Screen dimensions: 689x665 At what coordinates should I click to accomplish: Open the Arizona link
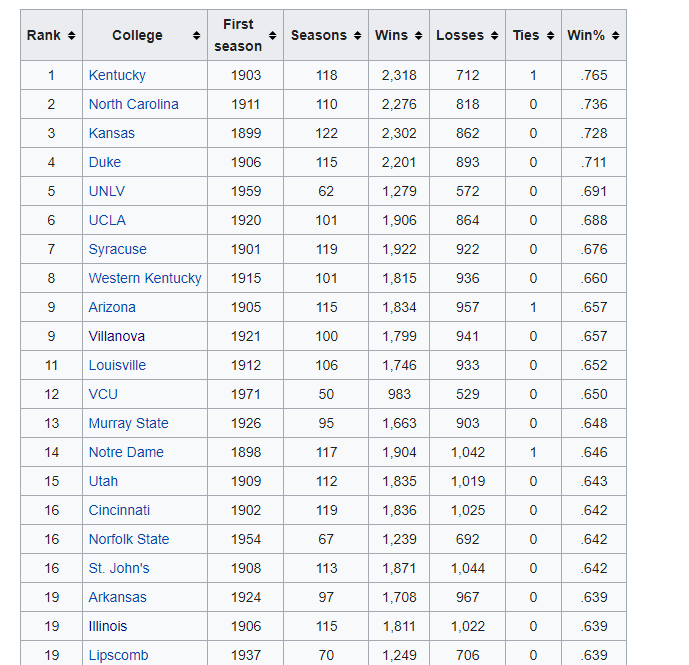(x=112, y=307)
